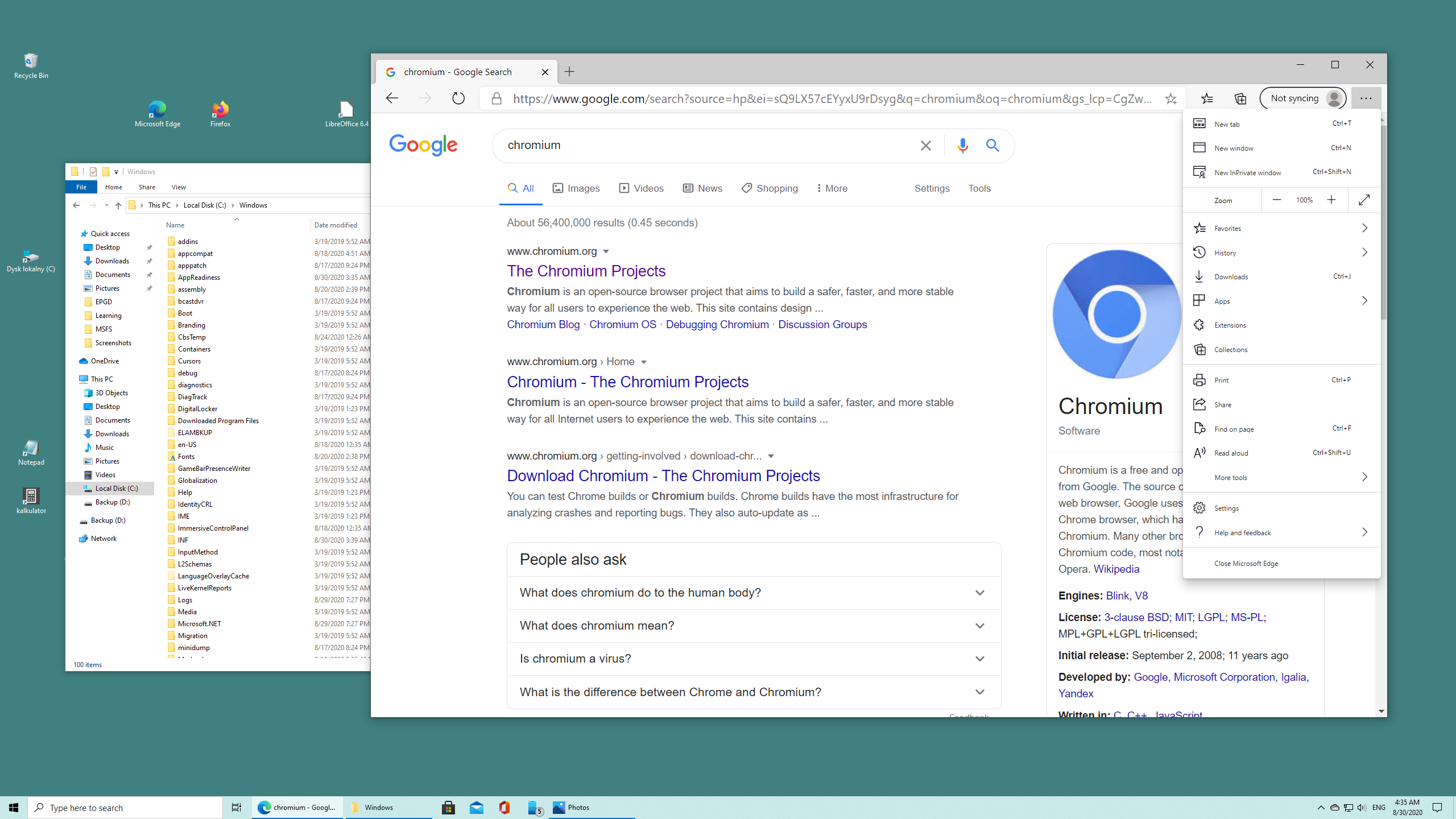Viewport: 1456px width, 819px height.
Task: Open Microsoft Store from the taskbar
Action: [448, 807]
